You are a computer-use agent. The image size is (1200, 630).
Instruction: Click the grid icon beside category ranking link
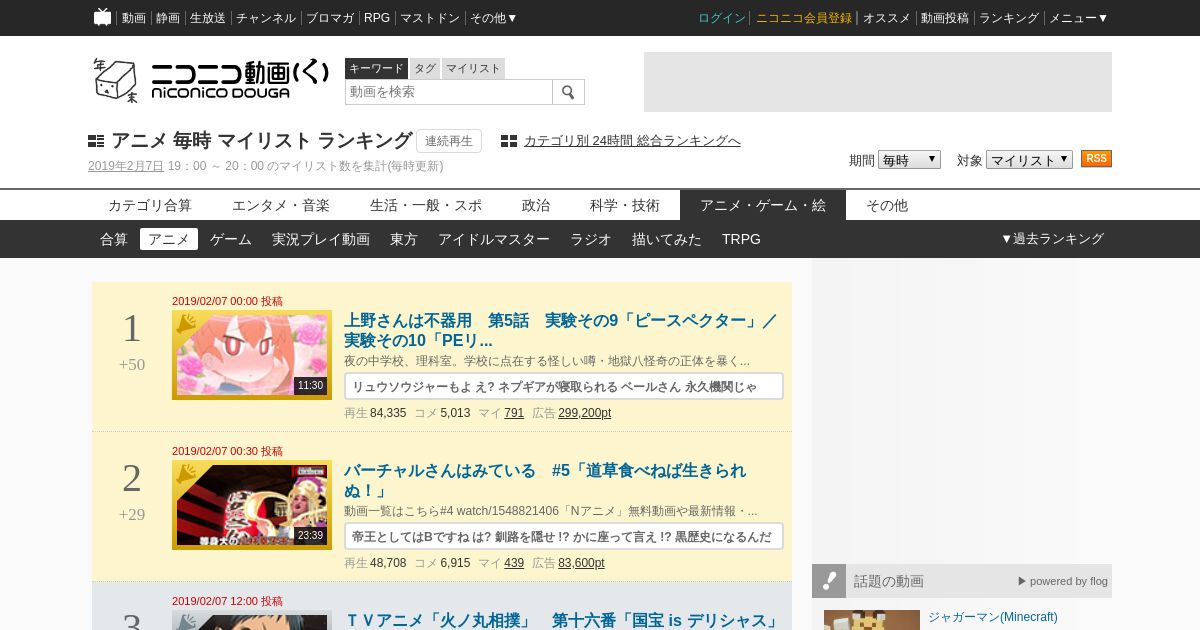tap(509, 141)
